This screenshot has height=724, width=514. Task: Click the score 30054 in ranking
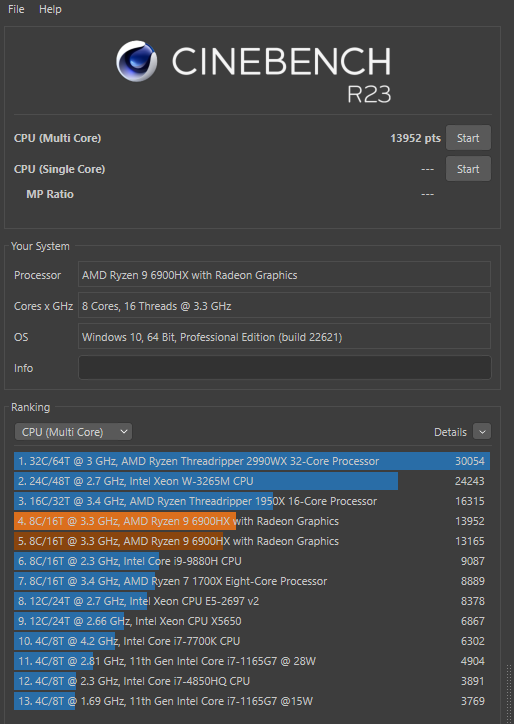470,461
